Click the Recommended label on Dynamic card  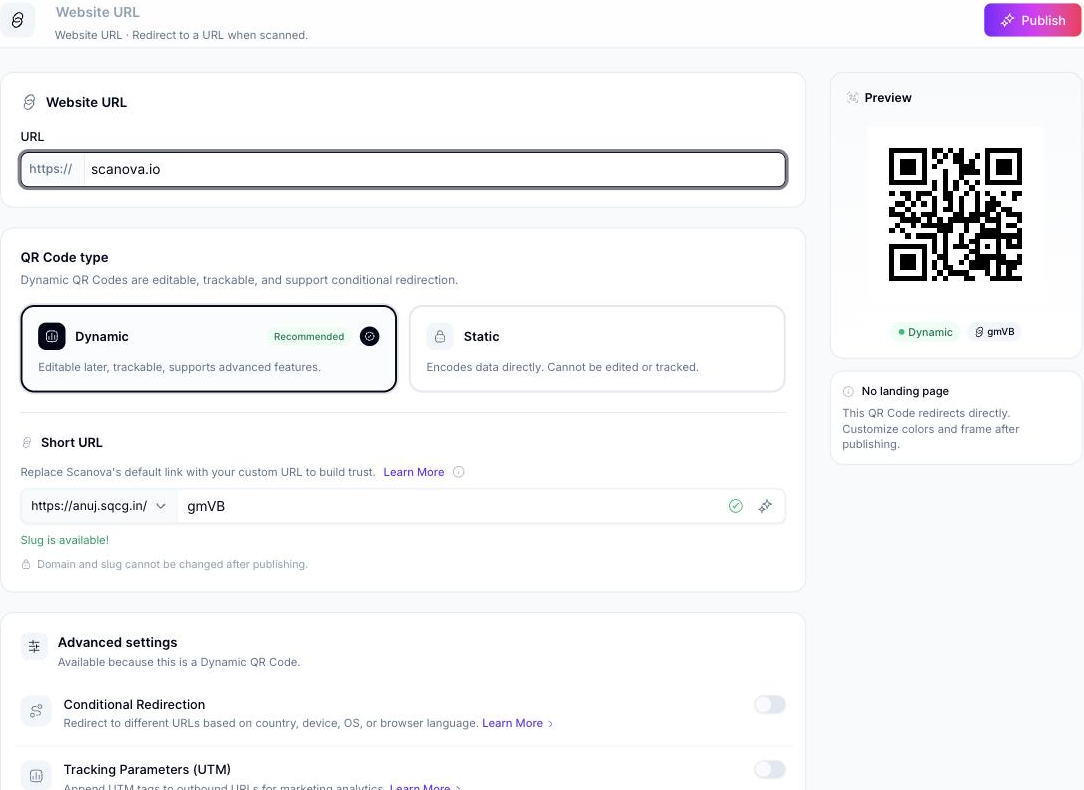(309, 337)
